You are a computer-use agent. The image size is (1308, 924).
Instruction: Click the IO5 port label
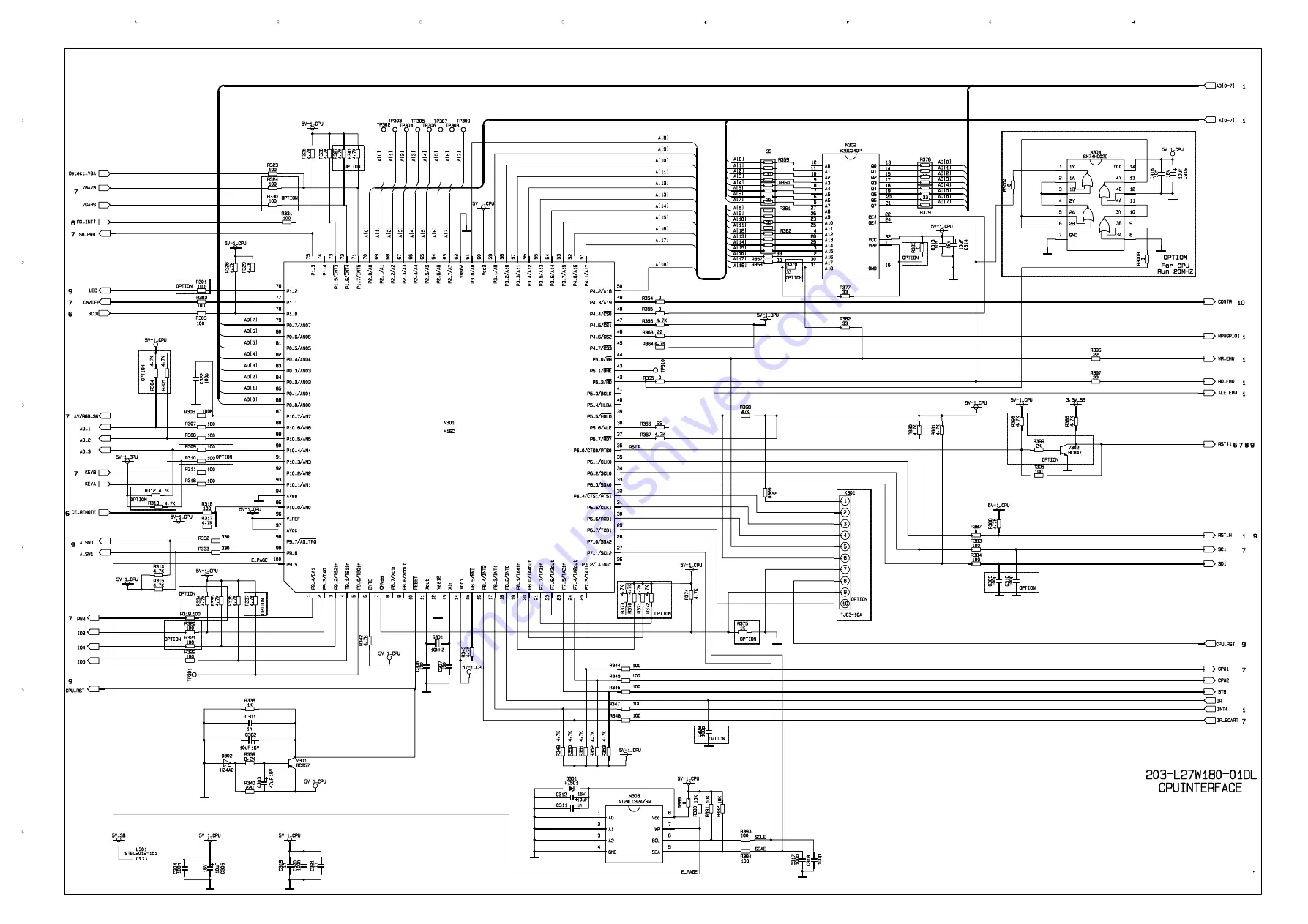[81, 661]
